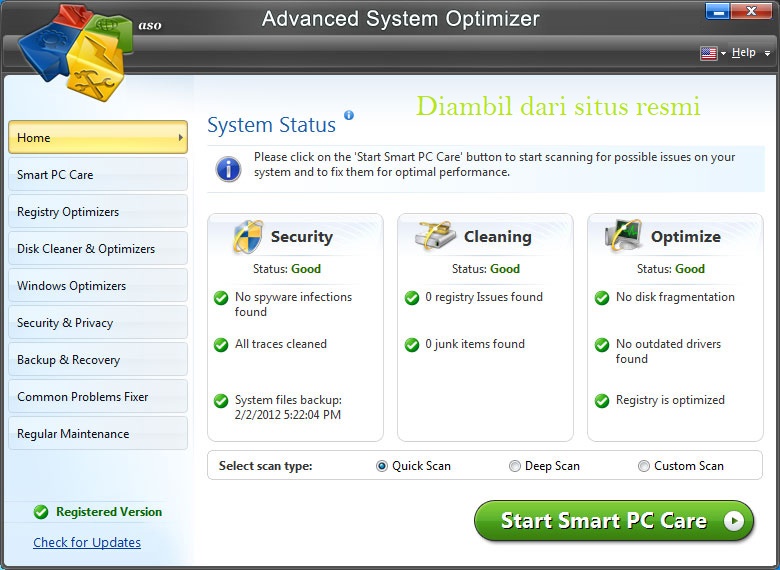Open Security & Privacy section
The height and width of the screenshot is (570, 780).
[x=98, y=323]
